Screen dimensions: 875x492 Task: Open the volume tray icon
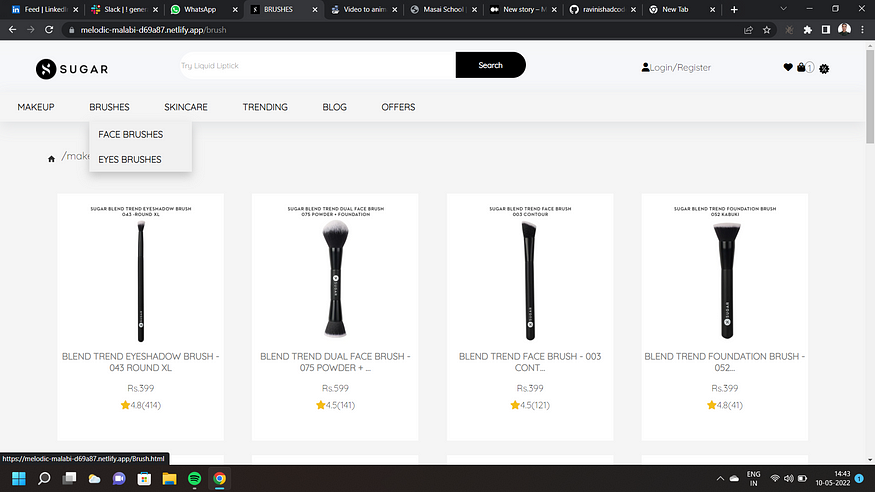tap(789, 479)
